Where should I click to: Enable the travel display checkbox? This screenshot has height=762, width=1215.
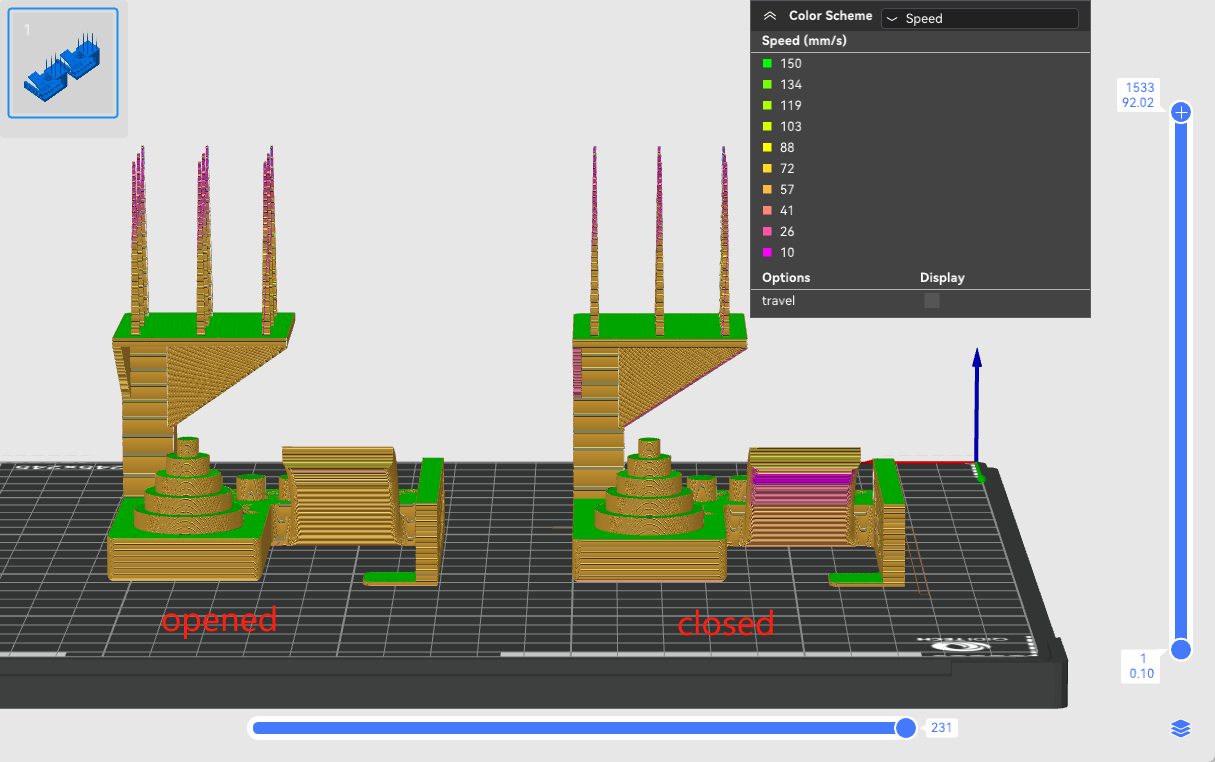932,300
